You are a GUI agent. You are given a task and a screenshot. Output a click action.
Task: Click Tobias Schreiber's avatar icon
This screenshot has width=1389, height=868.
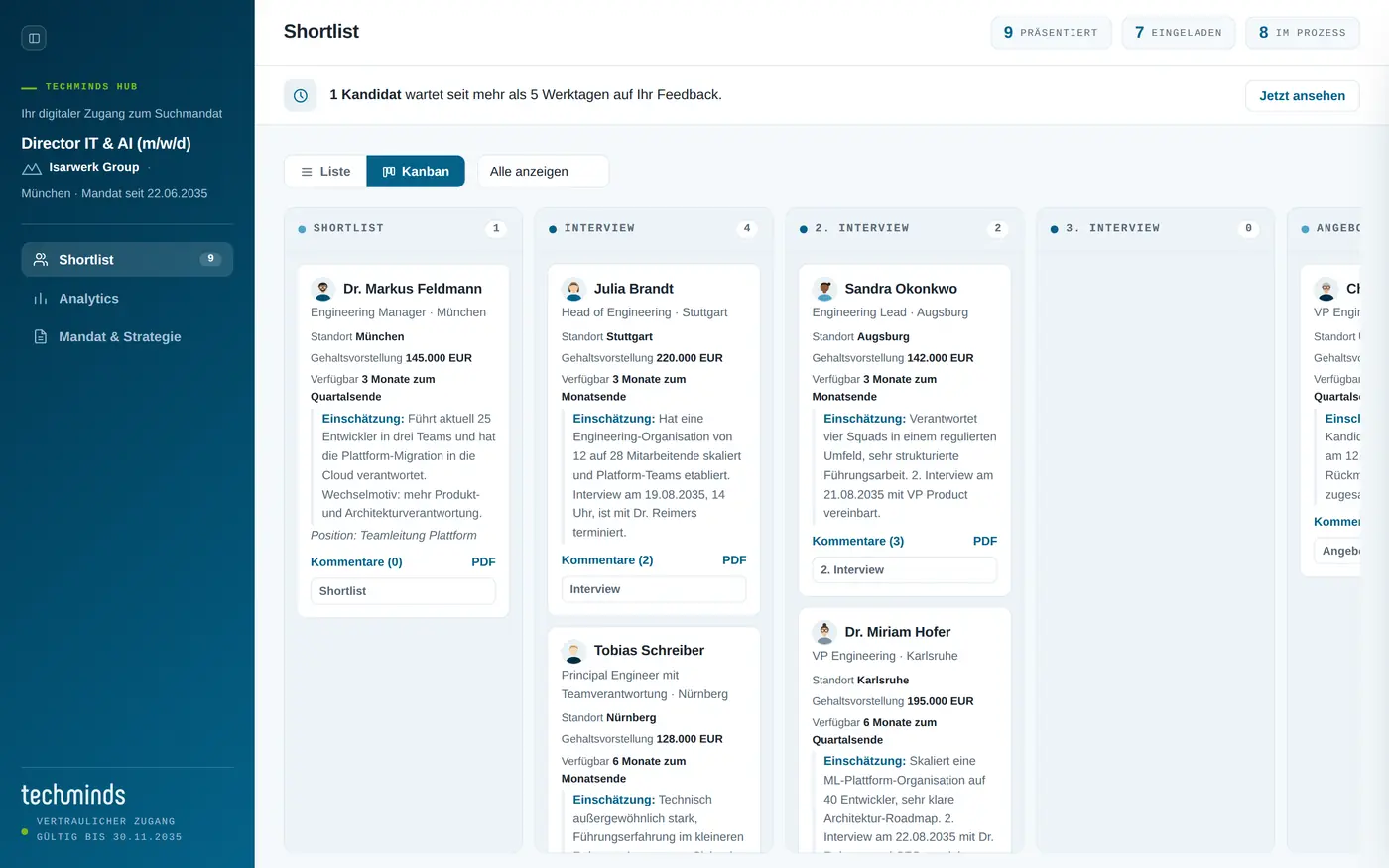(x=573, y=651)
